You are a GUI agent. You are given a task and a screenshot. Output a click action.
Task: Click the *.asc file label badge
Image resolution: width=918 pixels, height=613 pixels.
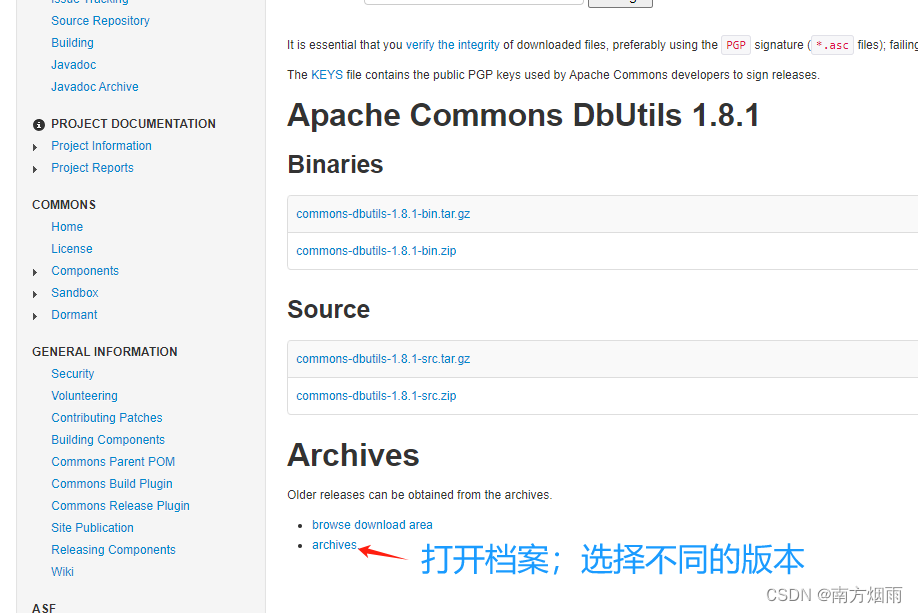pos(831,44)
